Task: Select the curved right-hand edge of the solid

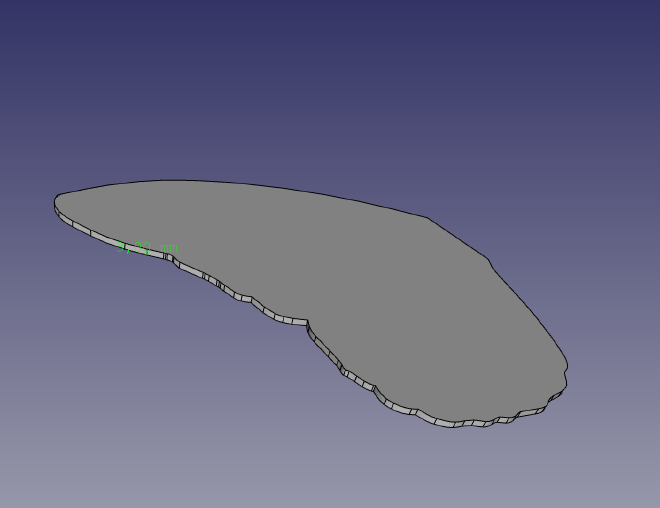Action: tap(532, 311)
